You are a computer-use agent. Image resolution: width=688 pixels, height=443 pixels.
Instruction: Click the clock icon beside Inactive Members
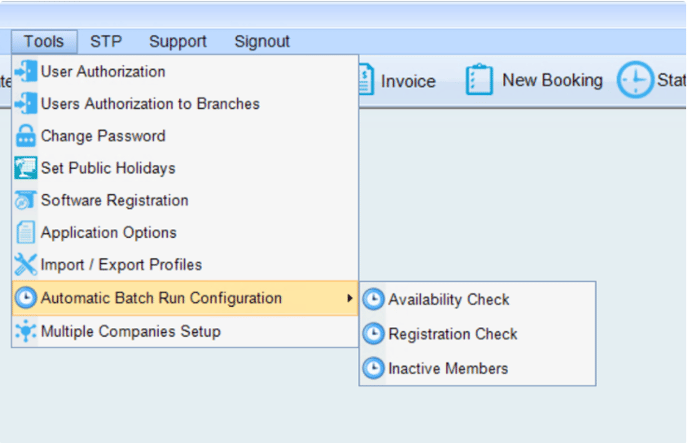tap(373, 368)
